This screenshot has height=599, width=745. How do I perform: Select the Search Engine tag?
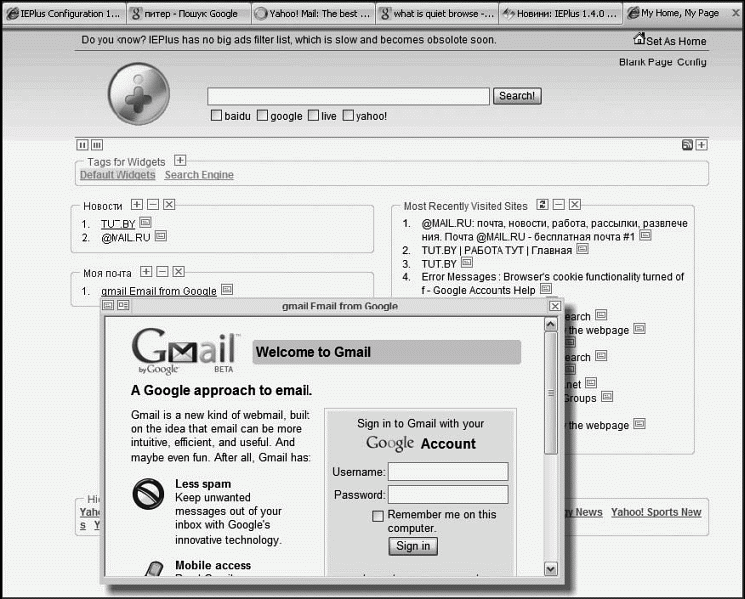199,175
